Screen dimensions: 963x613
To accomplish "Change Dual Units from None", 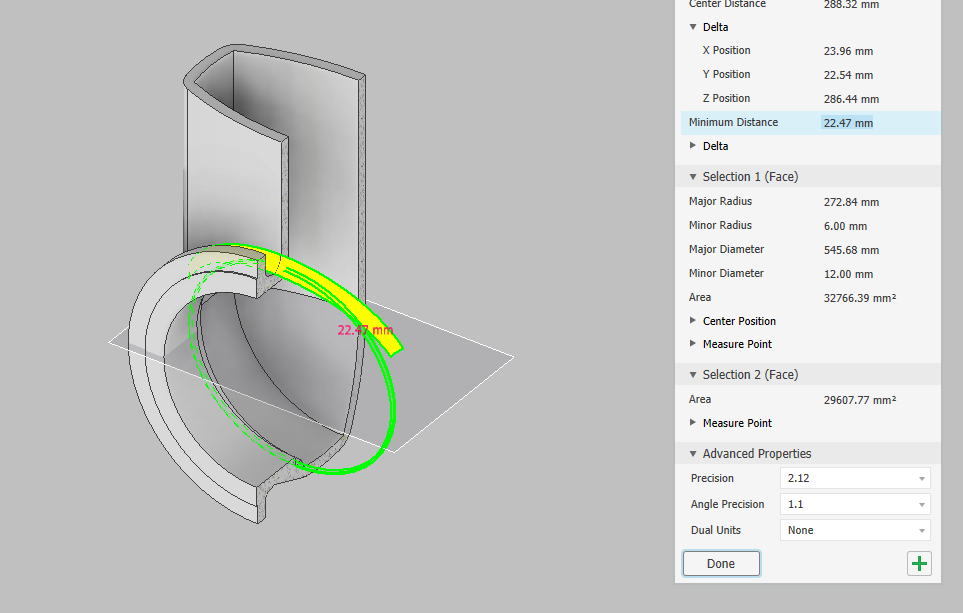I will click(x=854, y=530).
